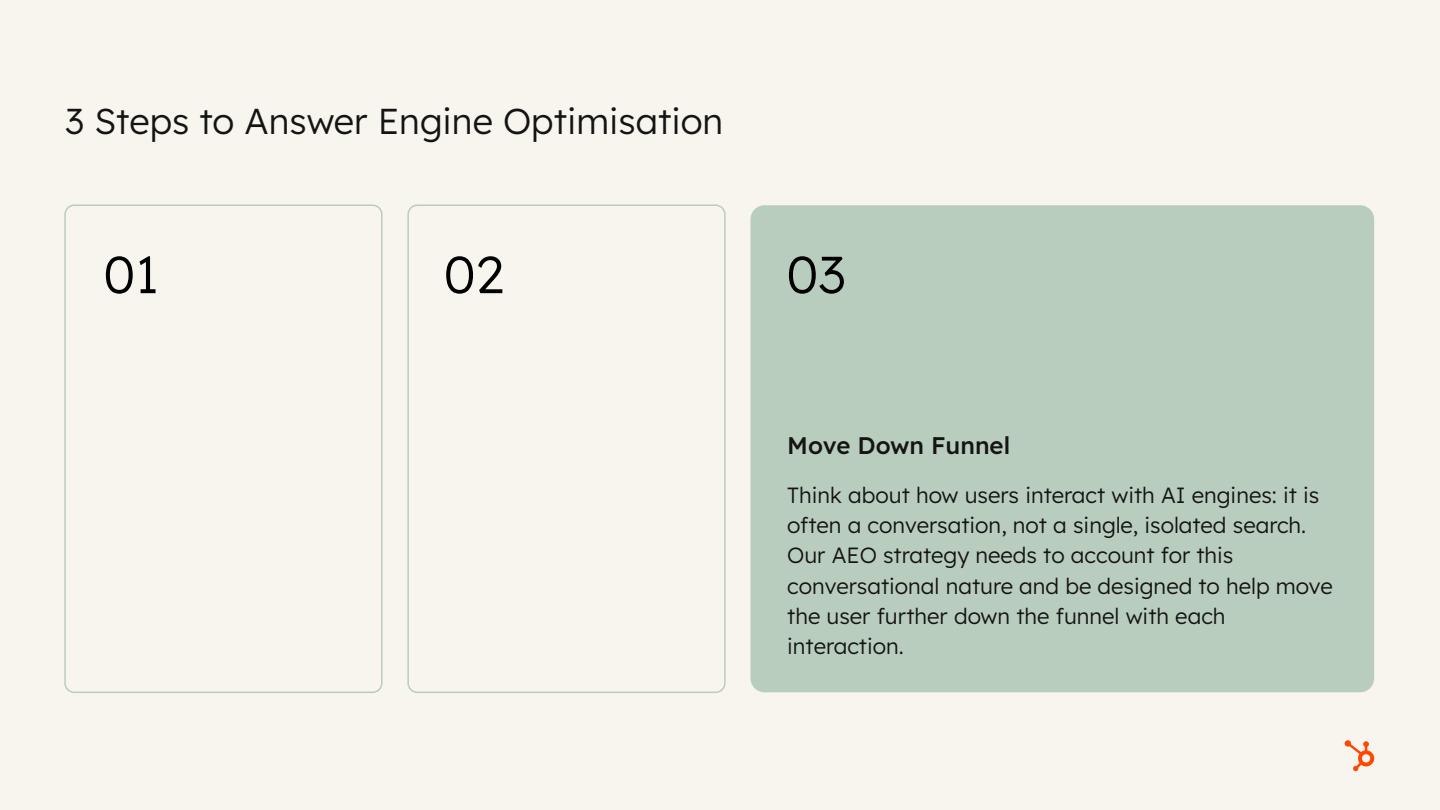Image resolution: width=1440 pixels, height=810 pixels.
Task: Click the number 02 label
Action: (474, 275)
